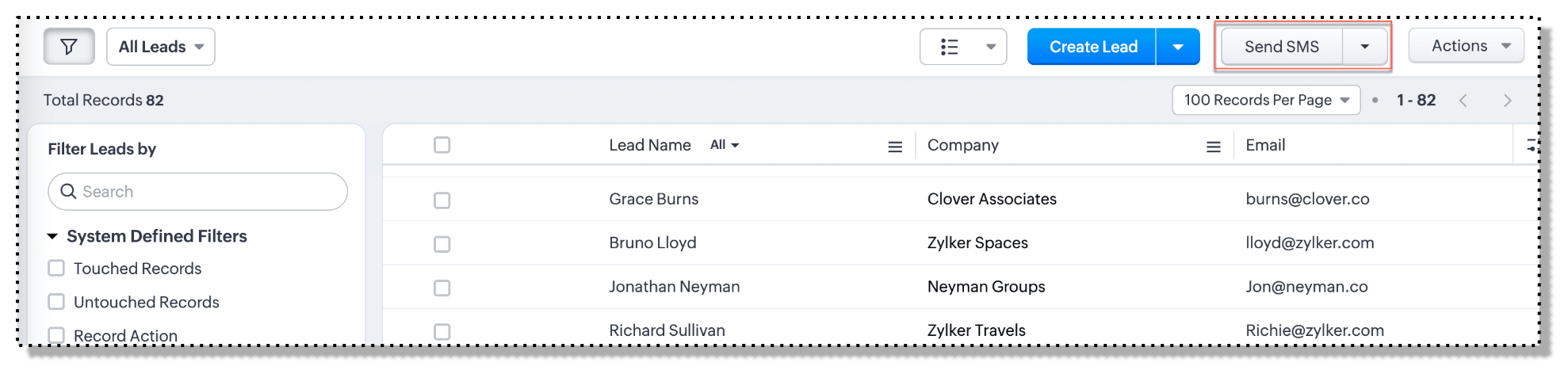Image resolution: width=1568 pixels, height=374 pixels.
Task: Open the Actions menu
Action: click(1466, 46)
